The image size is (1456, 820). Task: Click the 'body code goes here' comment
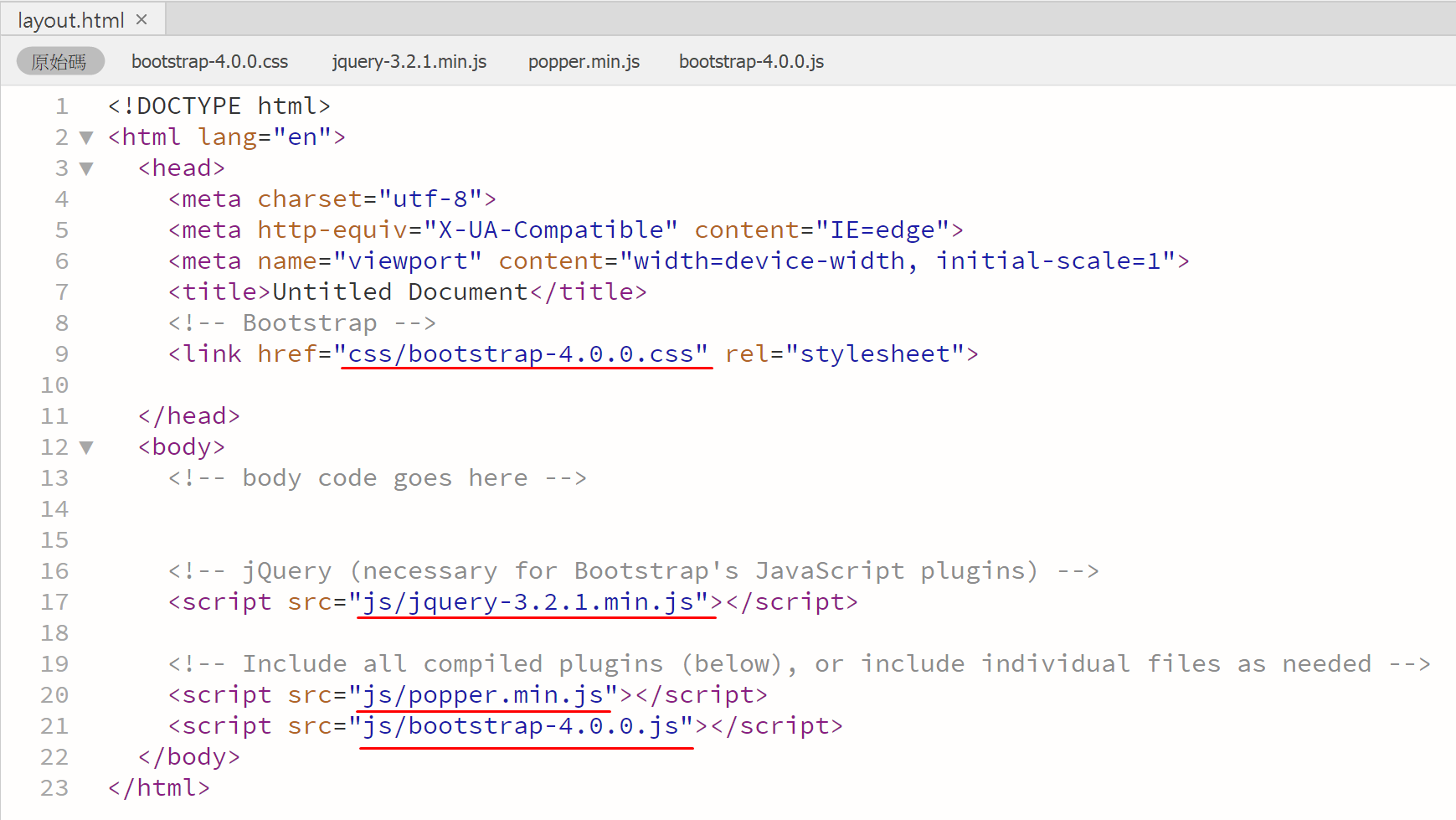tap(378, 478)
